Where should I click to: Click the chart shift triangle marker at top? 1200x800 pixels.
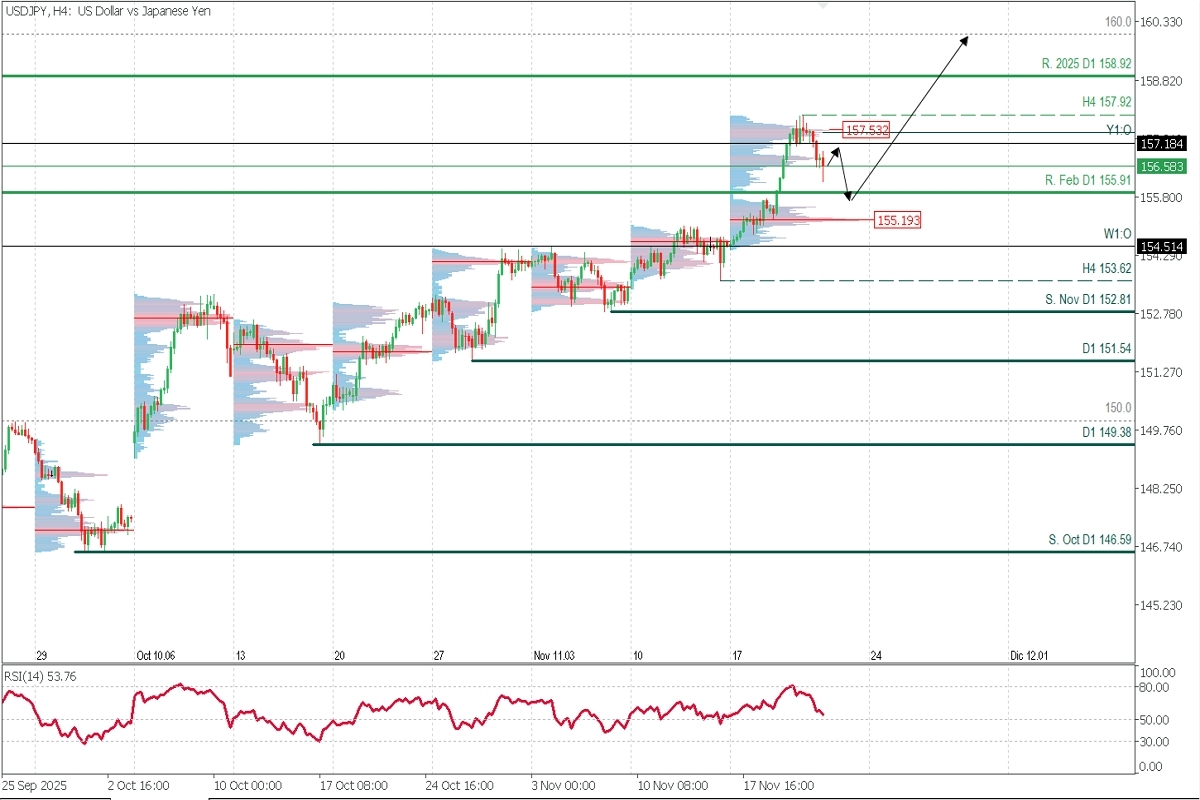[x=823, y=6]
